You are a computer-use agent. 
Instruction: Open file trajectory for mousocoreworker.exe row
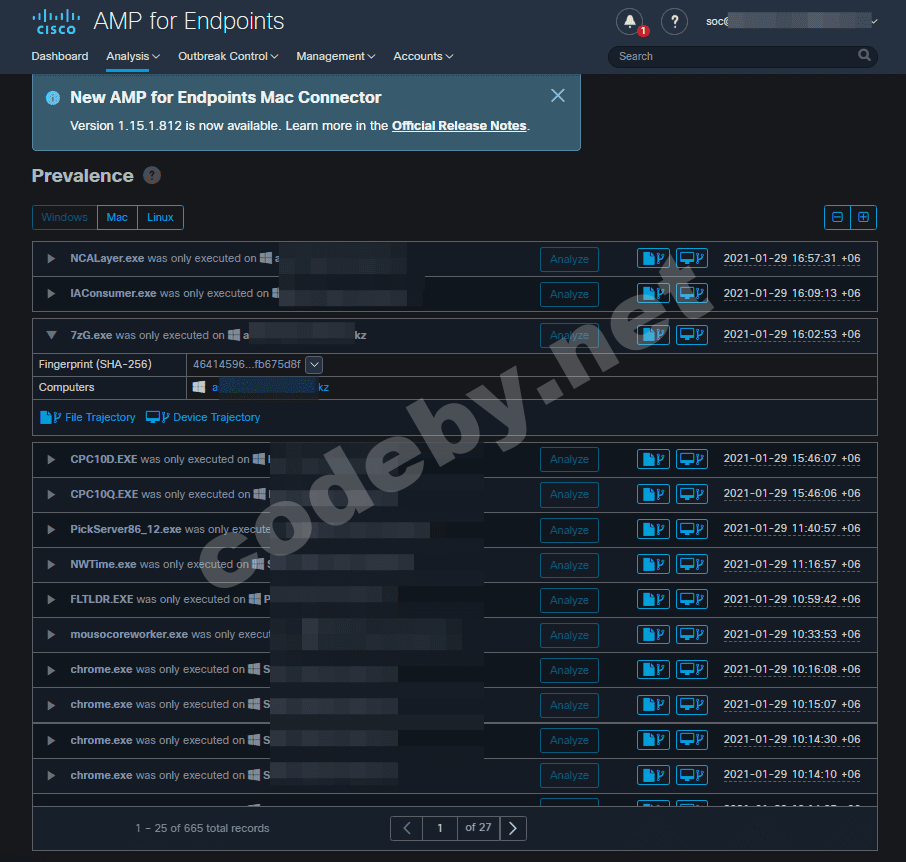click(x=653, y=634)
